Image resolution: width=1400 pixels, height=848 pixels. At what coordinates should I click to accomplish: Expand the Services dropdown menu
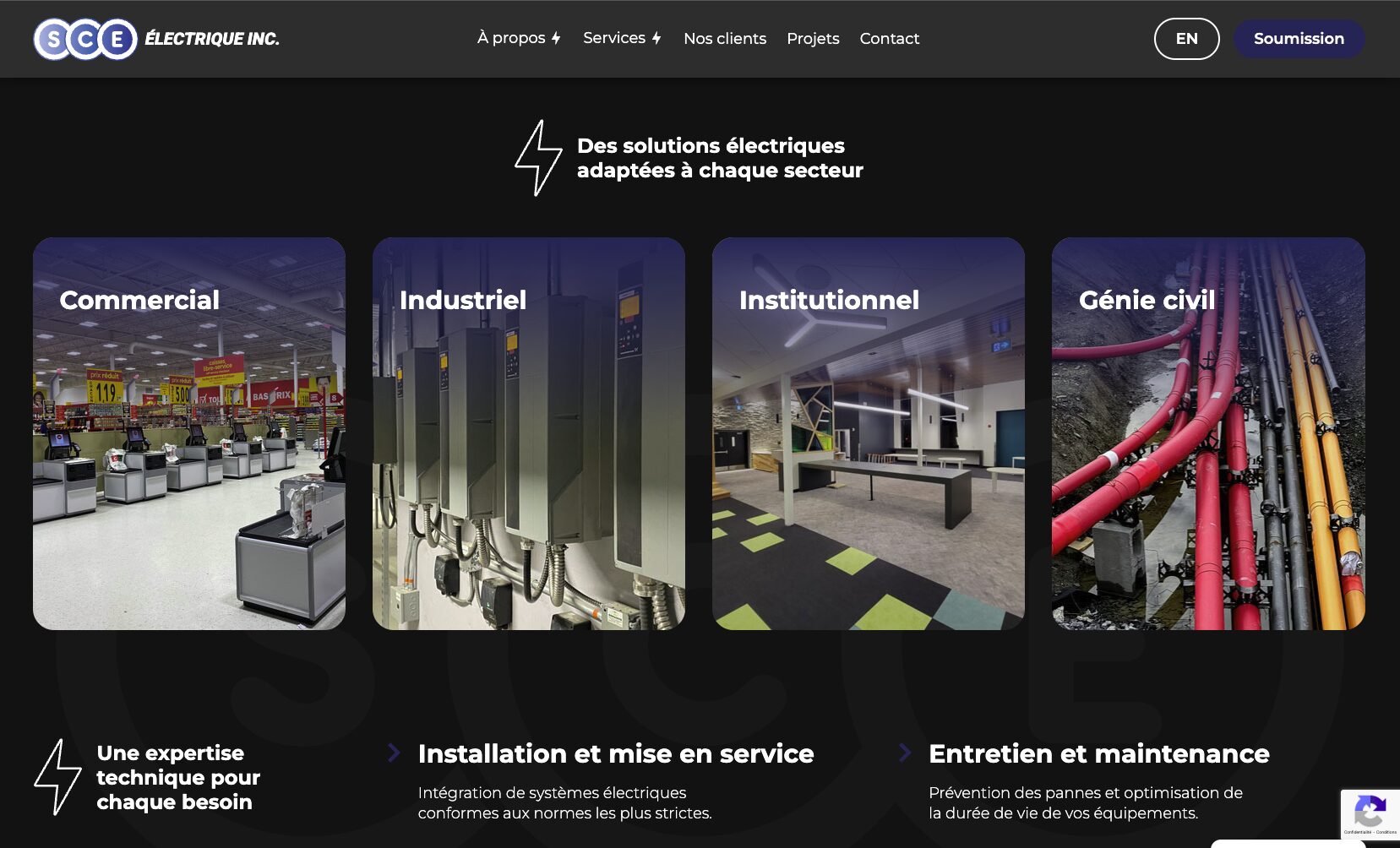click(x=613, y=38)
